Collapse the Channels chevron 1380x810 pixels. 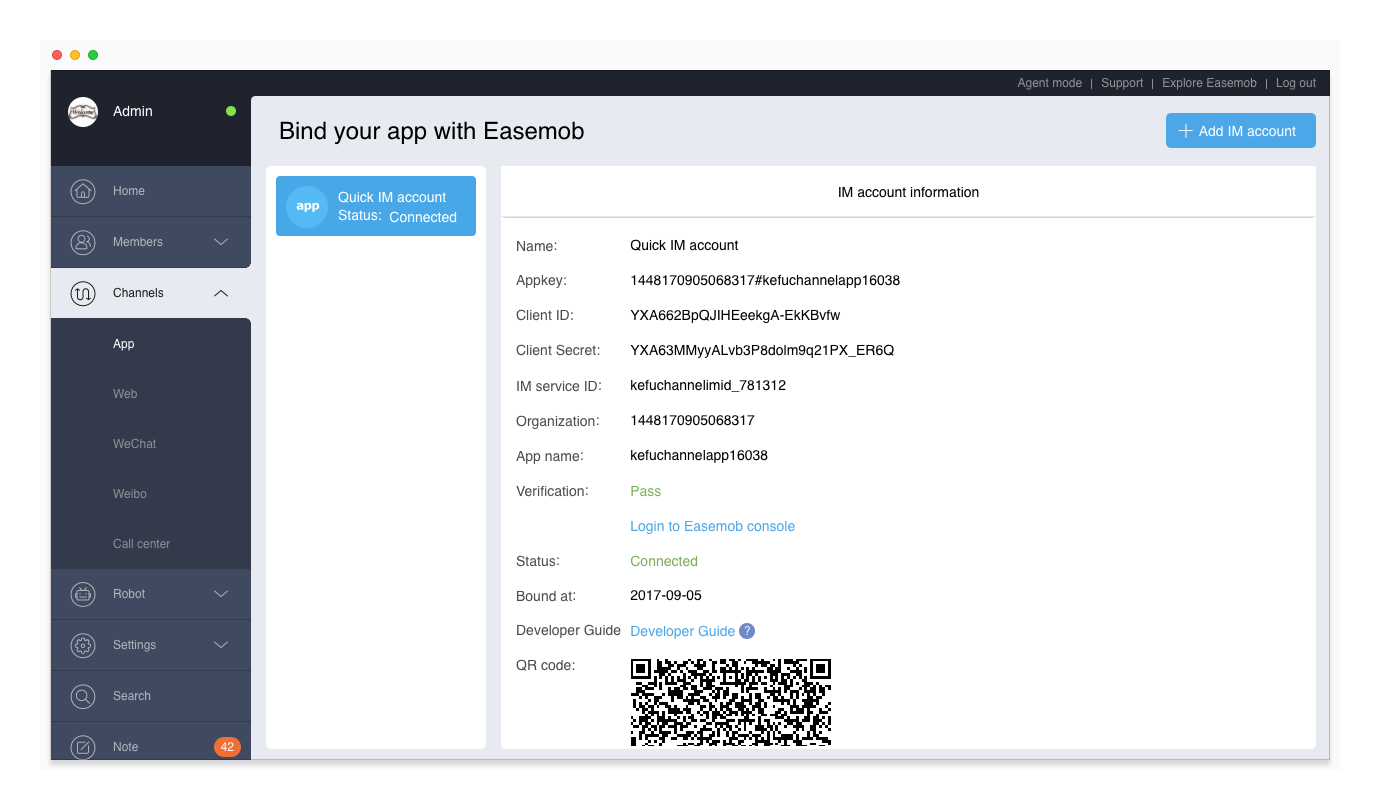point(222,293)
